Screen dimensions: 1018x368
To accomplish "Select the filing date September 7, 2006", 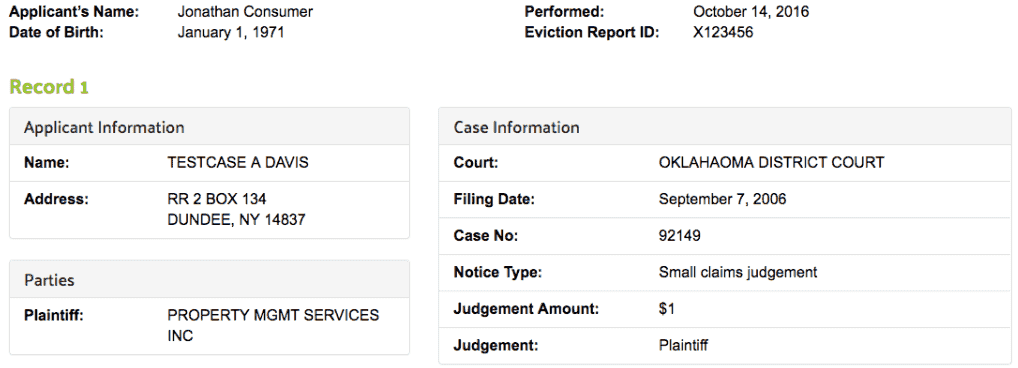I will pos(722,199).
